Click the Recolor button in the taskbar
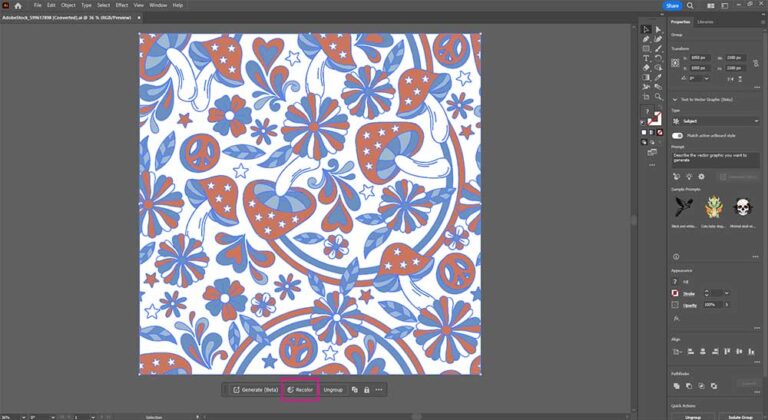 pos(300,389)
